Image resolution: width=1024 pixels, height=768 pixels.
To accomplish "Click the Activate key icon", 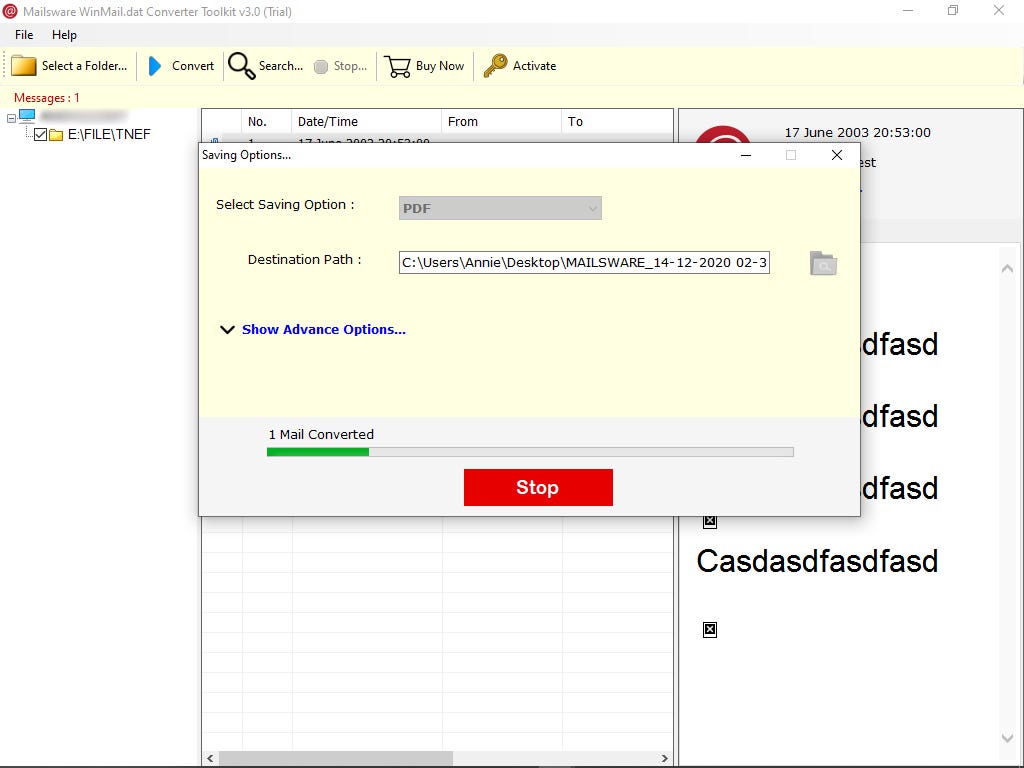I will tap(495, 66).
